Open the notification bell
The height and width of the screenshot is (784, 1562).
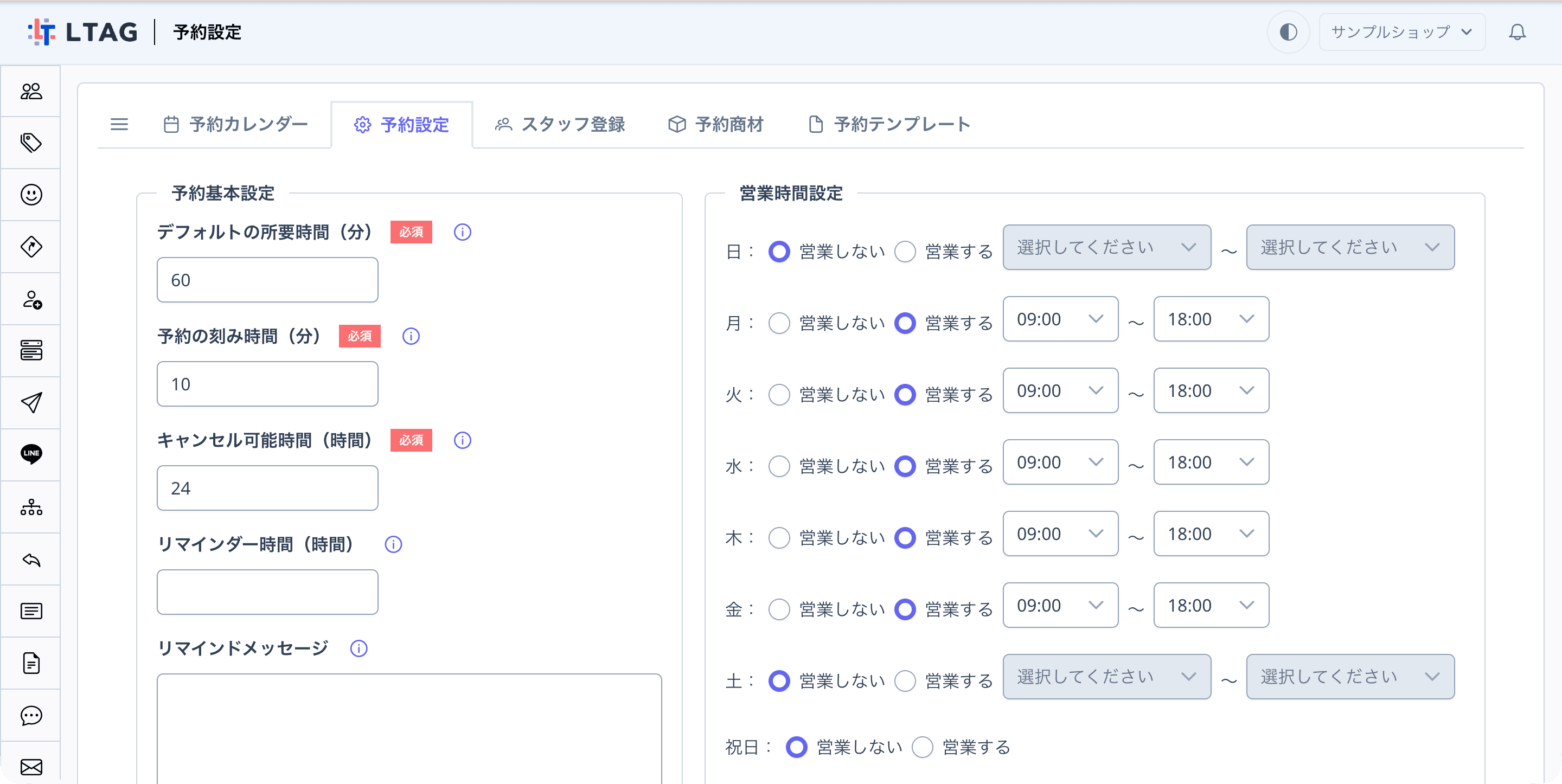1516,32
